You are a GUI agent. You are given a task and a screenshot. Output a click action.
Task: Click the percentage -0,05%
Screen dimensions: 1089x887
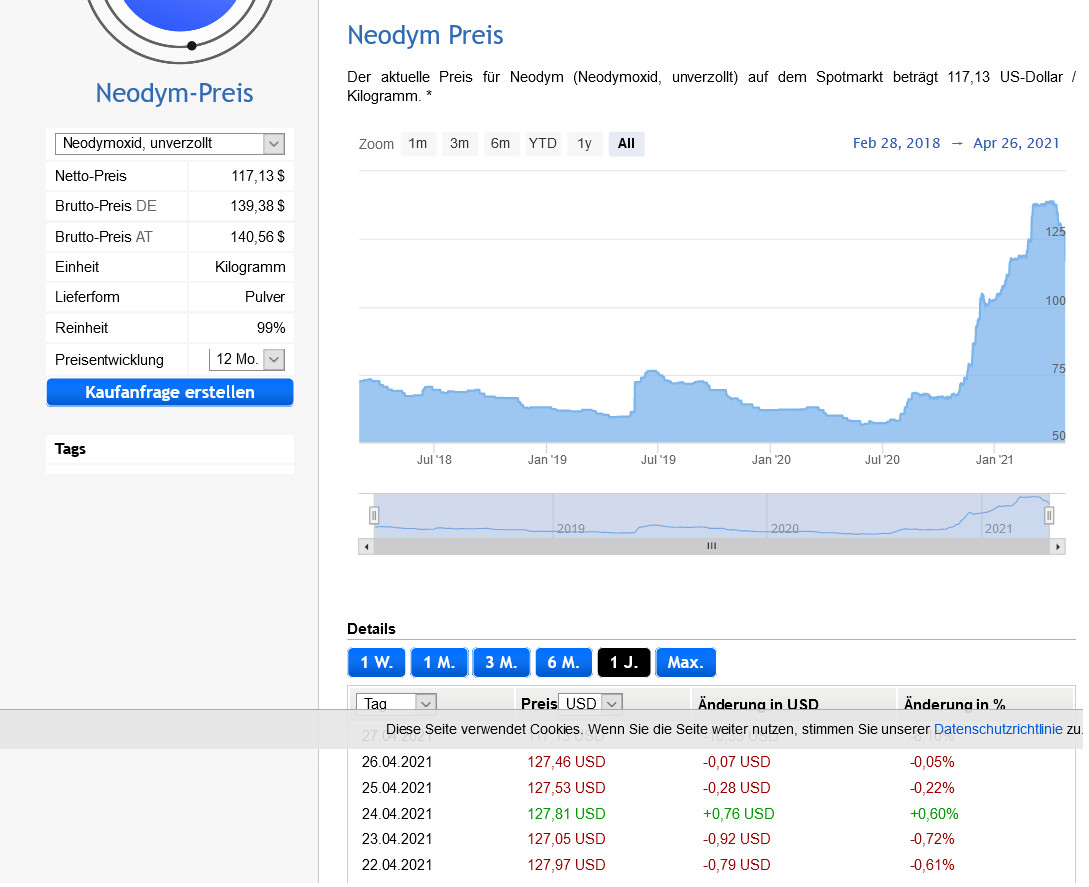tap(932, 762)
